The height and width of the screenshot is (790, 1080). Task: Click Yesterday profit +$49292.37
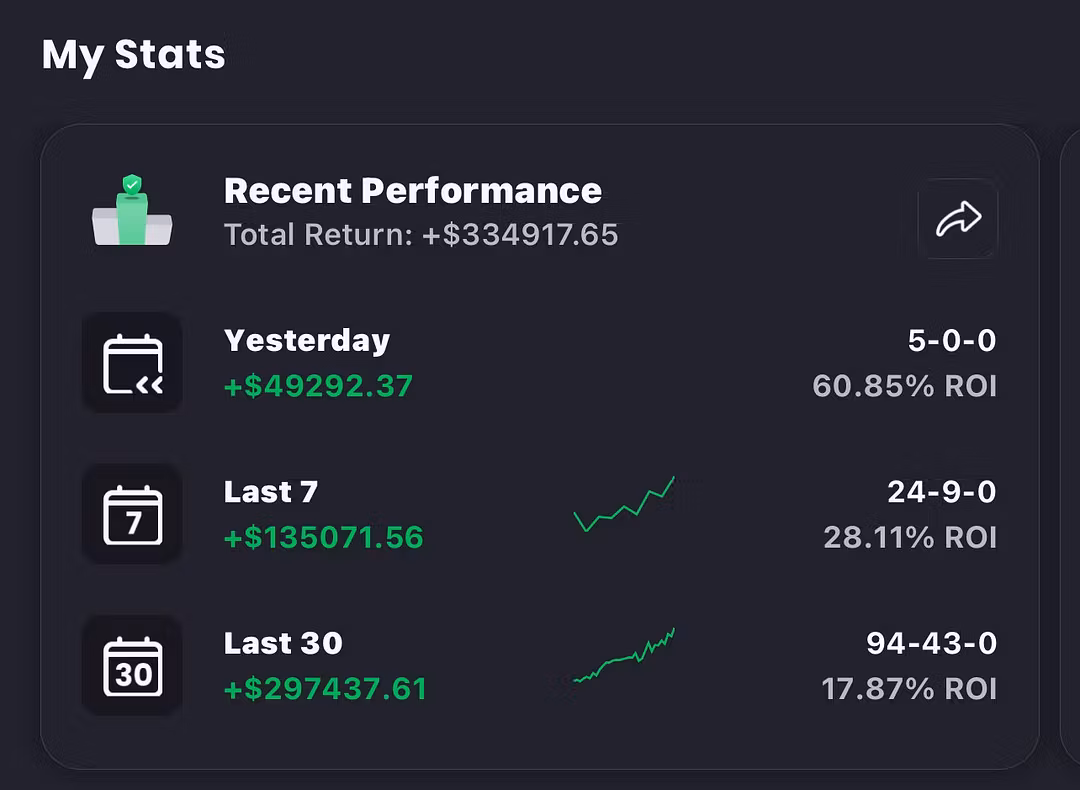[x=318, y=386]
